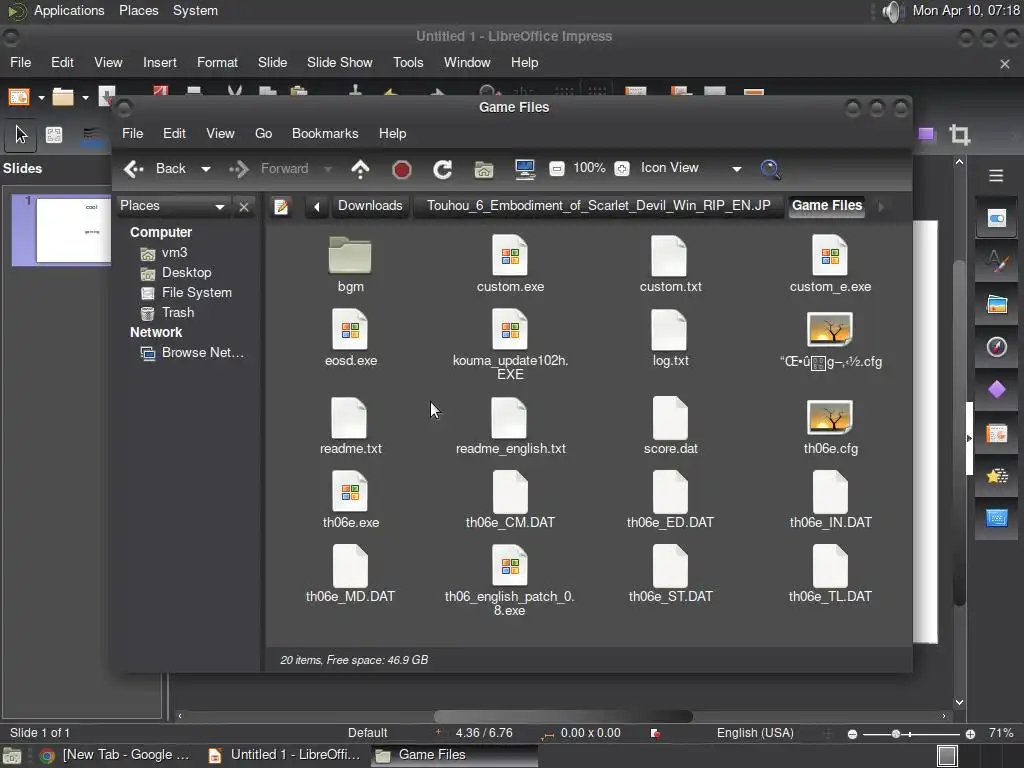Open Bookmarks menu in file manager
1024x768 pixels.
[325, 133]
